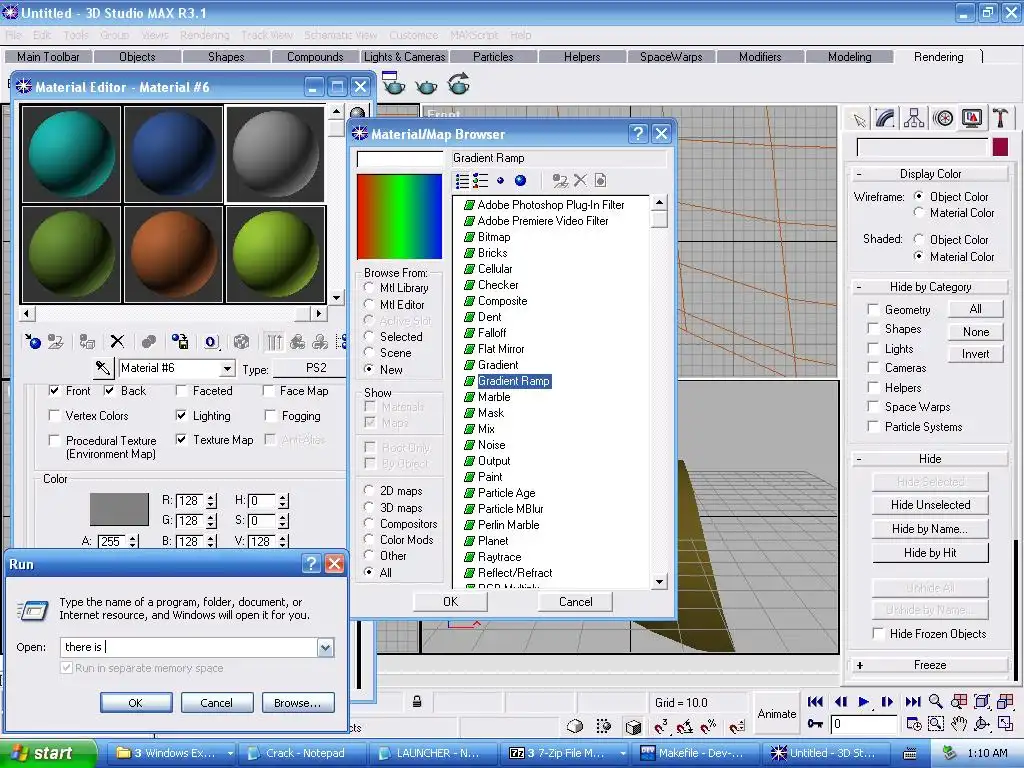Image resolution: width=1024 pixels, height=768 pixels.
Task: Click the Zoom magnifier viewport control
Action: click(x=935, y=701)
